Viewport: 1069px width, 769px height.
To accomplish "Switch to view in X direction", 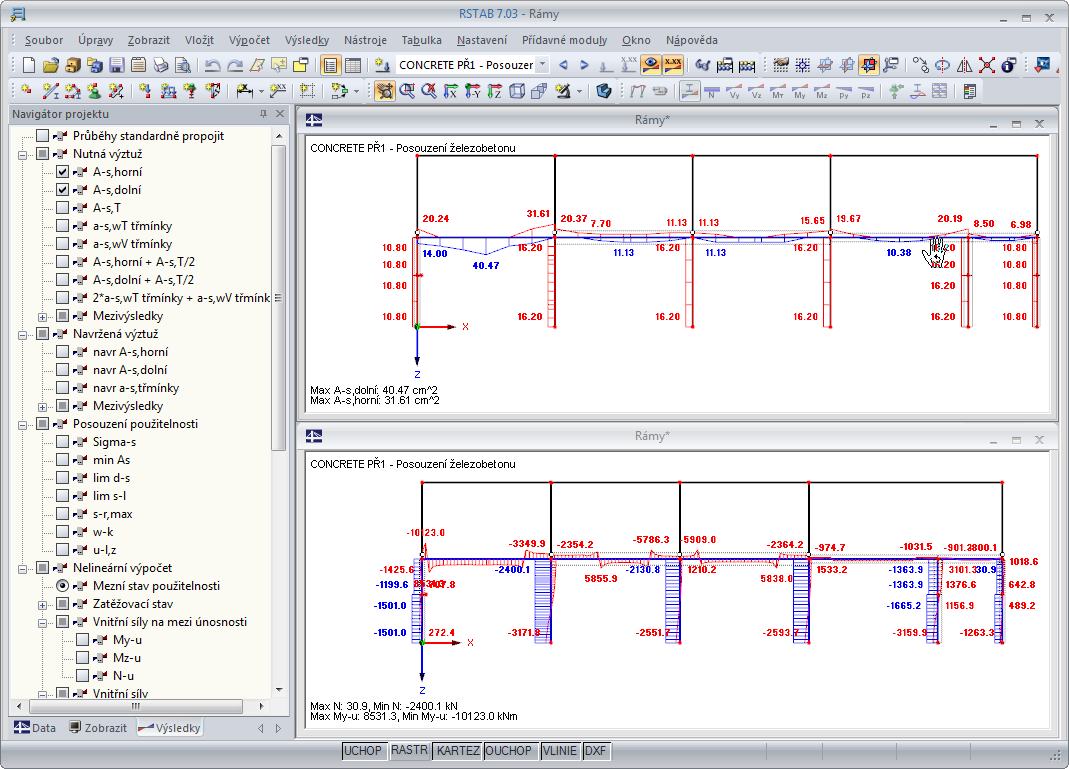I will [x=450, y=92].
